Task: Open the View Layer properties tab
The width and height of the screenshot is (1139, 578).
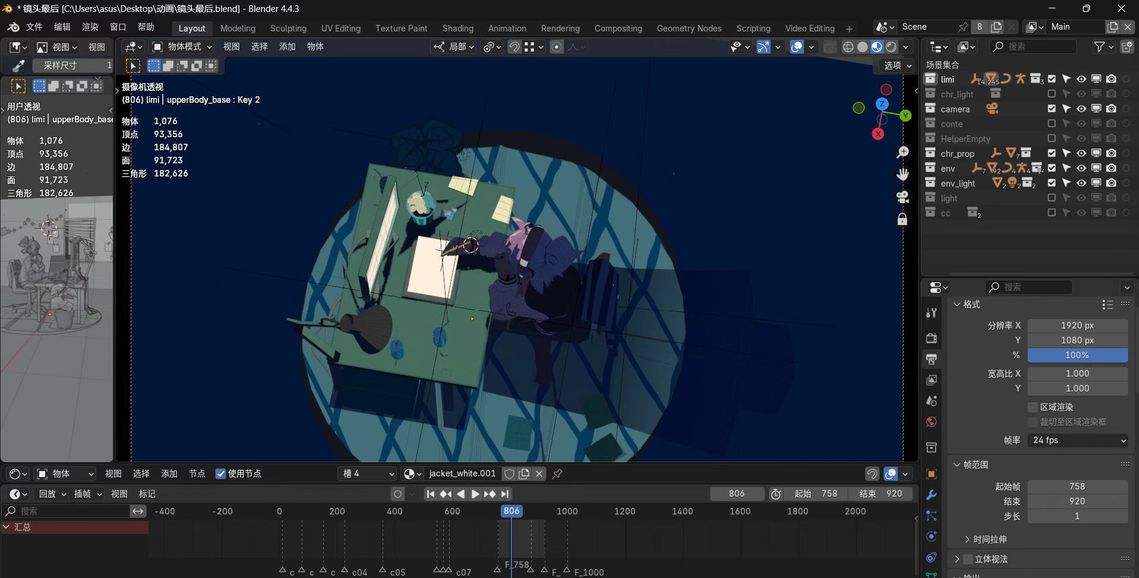Action: point(931,380)
